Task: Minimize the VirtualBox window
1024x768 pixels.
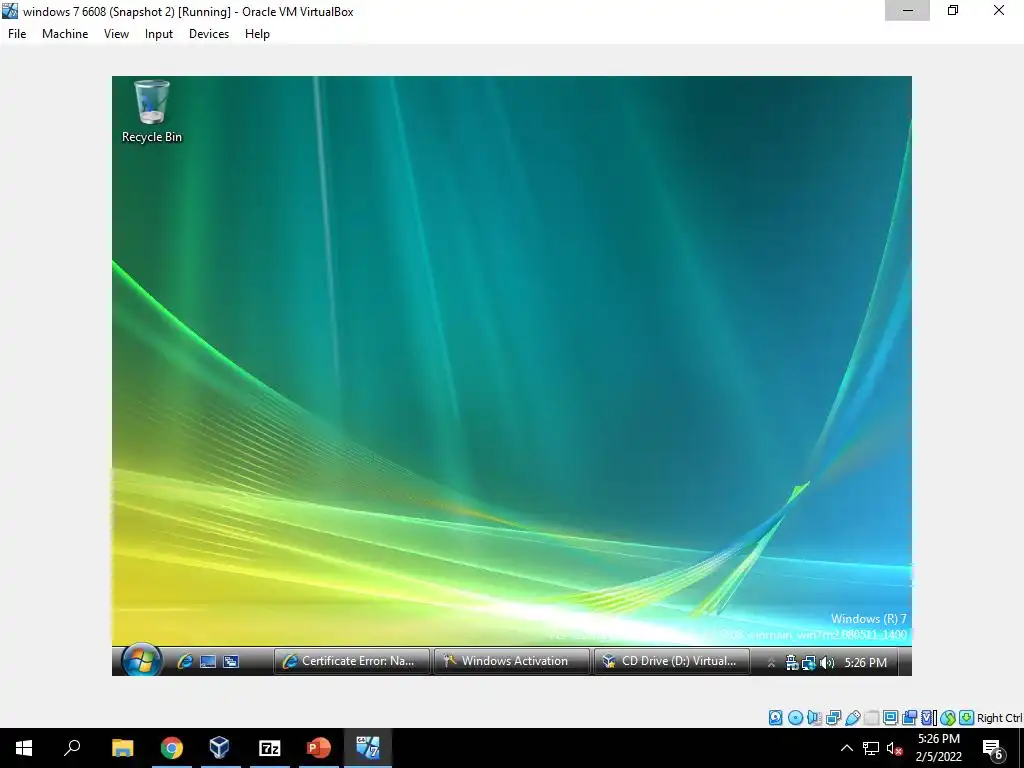Action: [x=908, y=10]
